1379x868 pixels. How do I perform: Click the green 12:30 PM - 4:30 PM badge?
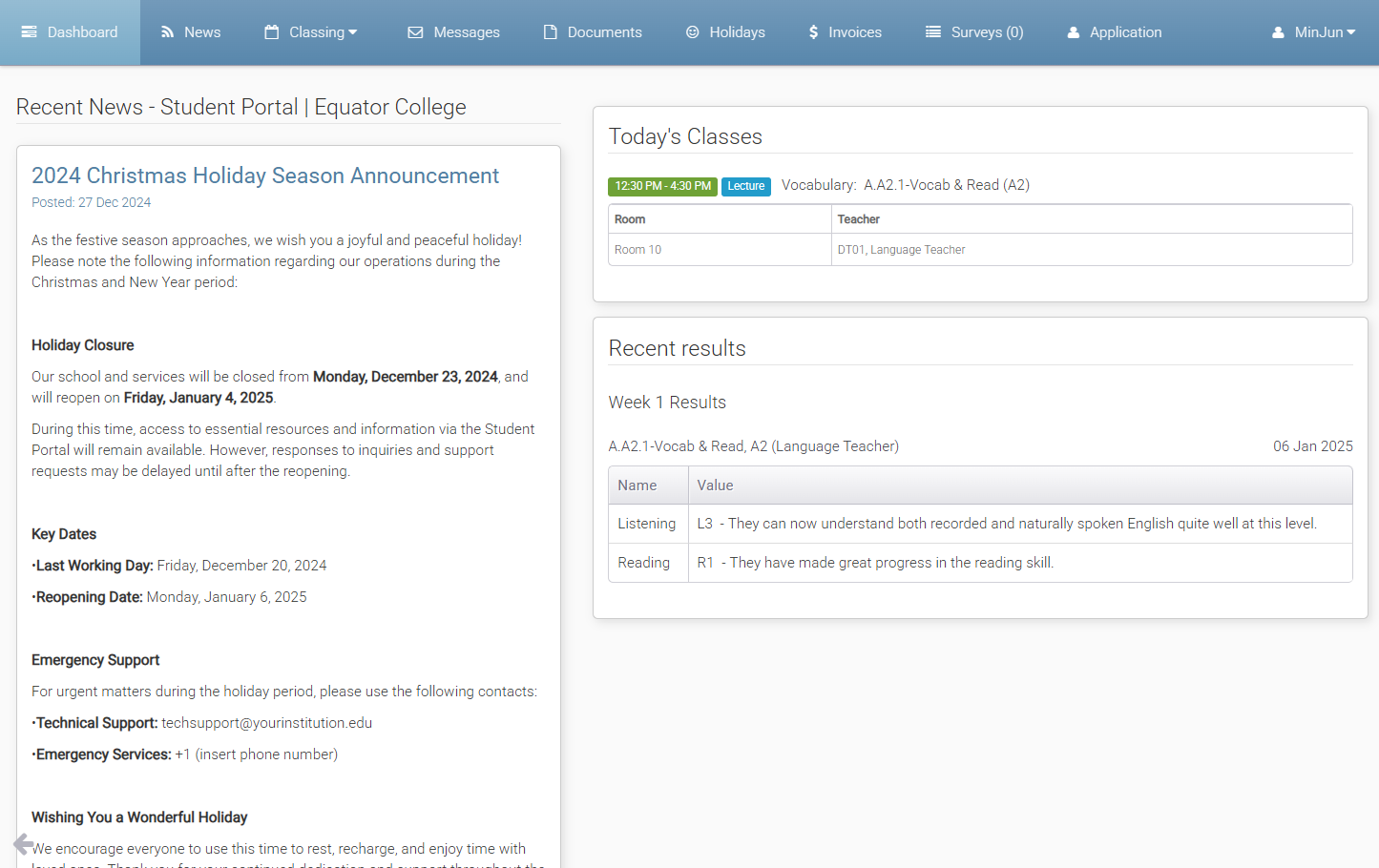(662, 186)
